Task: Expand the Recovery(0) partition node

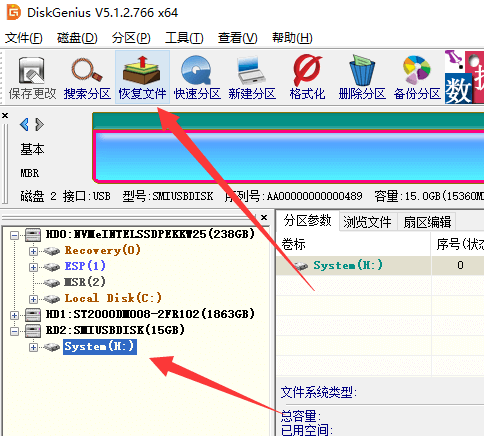Action: [x=33, y=251]
